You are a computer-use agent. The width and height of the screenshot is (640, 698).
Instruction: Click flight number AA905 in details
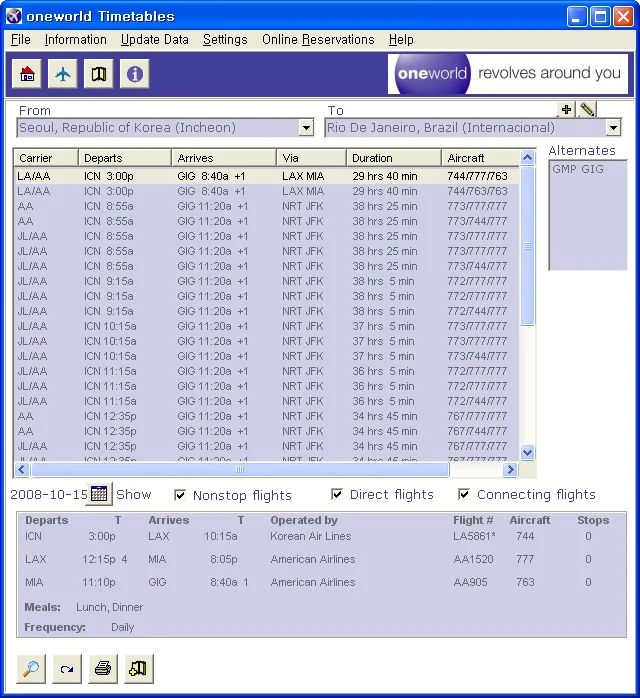click(x=470, y=582)
